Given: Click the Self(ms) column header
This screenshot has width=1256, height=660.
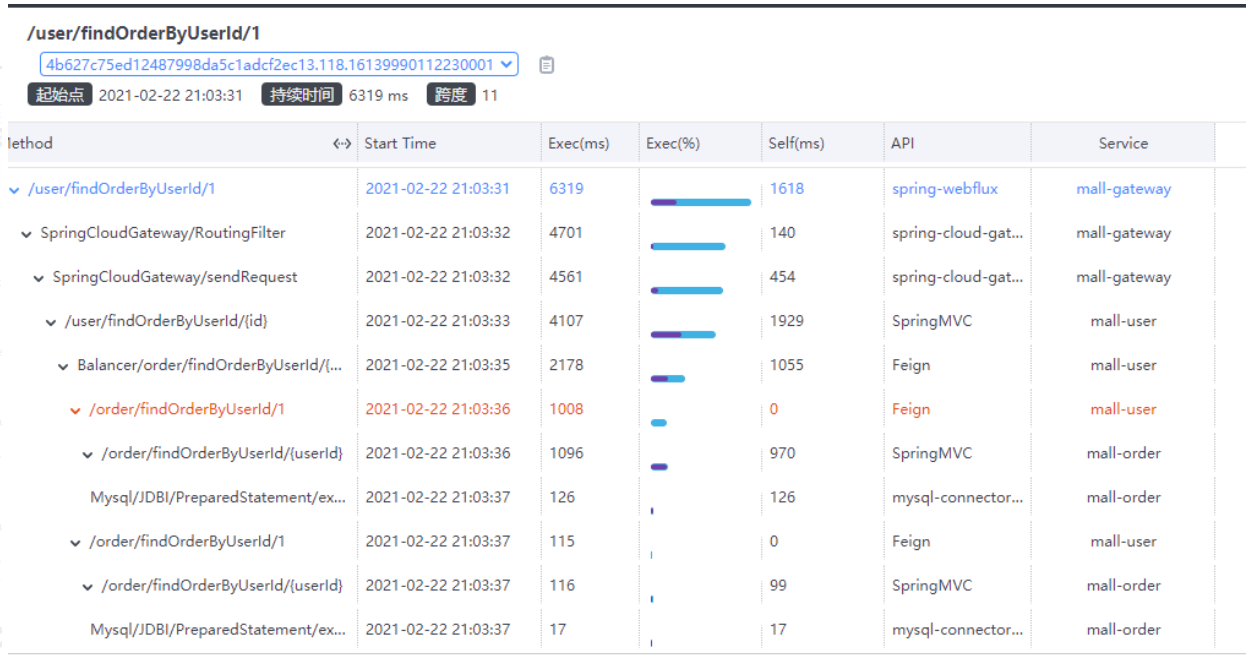Looking at the screenshot, I should coord(797,143).
